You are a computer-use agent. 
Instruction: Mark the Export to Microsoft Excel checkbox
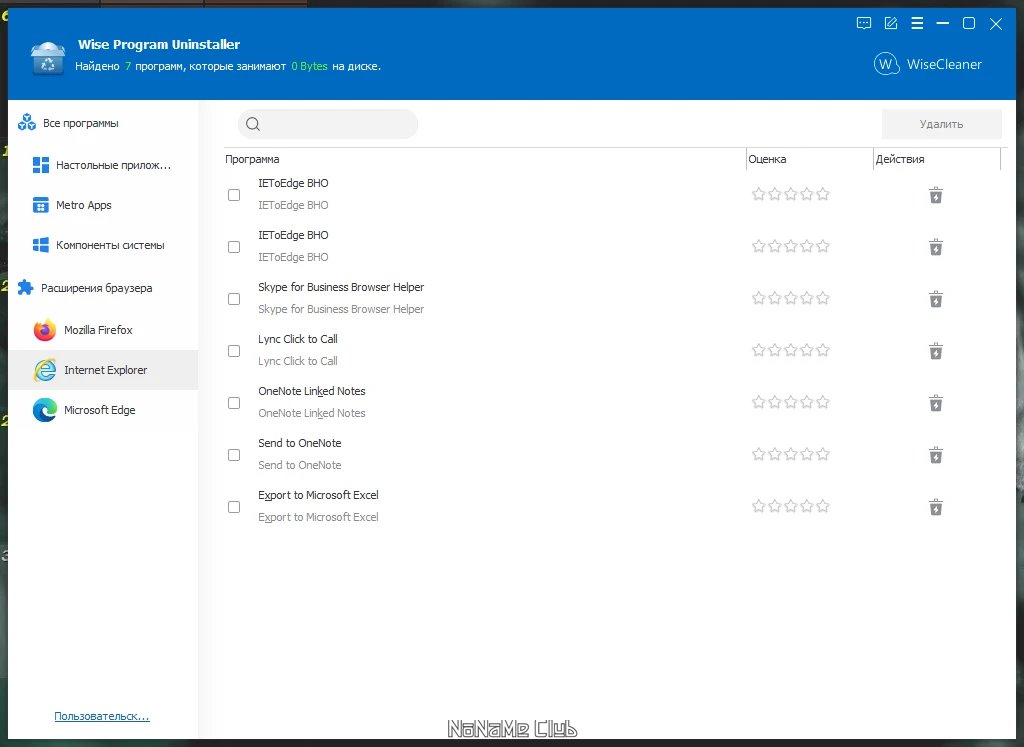click(234, 507)
